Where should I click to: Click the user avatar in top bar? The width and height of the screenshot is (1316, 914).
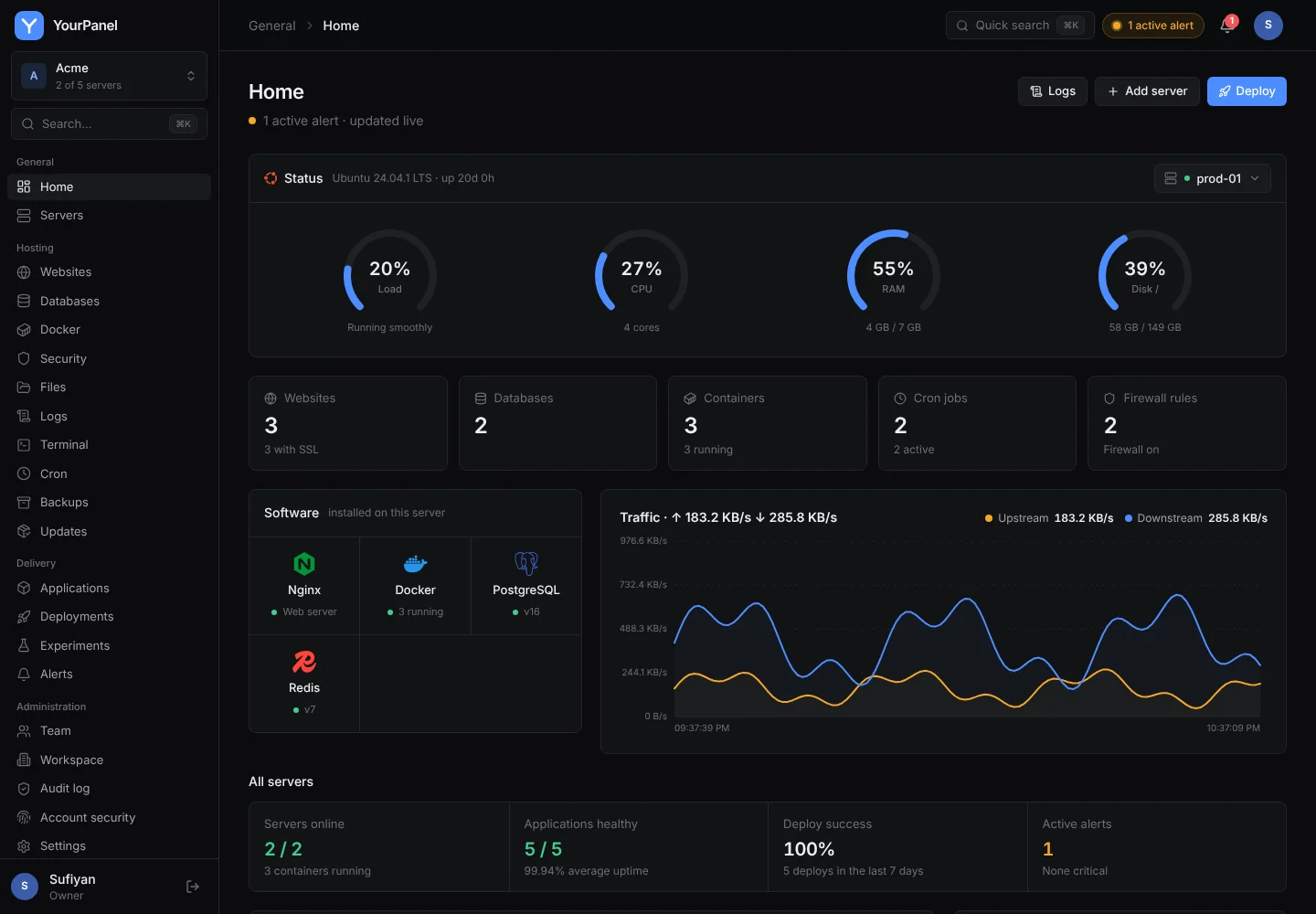point(1268,26)
